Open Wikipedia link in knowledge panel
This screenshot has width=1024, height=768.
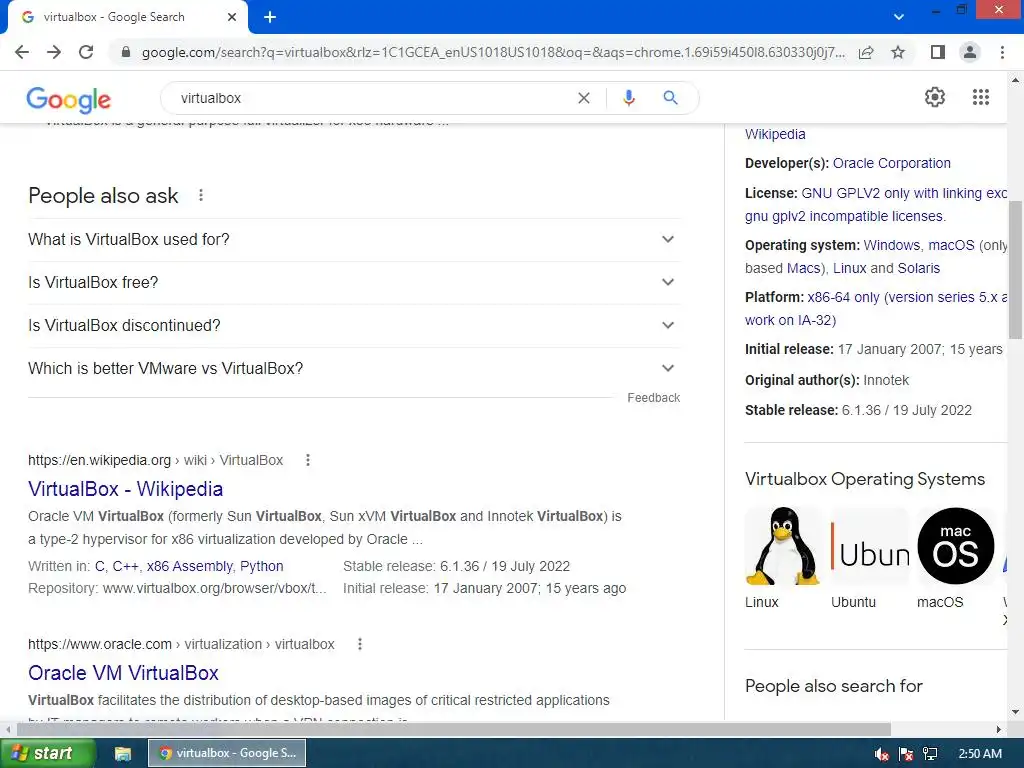pos(775,135)
